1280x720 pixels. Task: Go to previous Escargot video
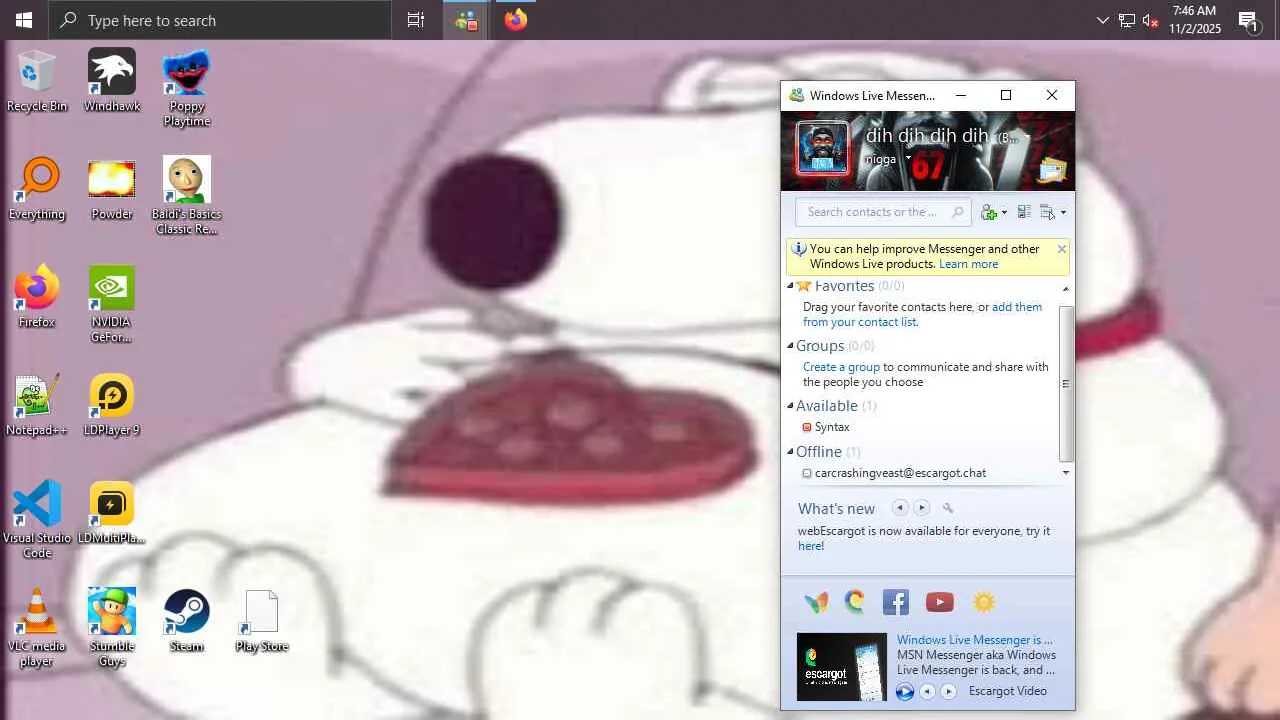click(x=927, y=691)
